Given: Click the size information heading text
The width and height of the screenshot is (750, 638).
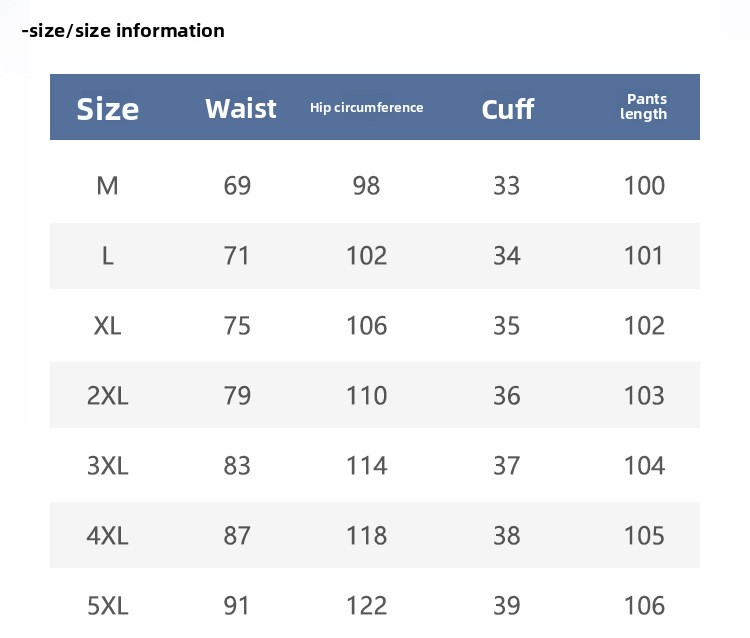Looking at the screenshot, I should tap(123, 30).
